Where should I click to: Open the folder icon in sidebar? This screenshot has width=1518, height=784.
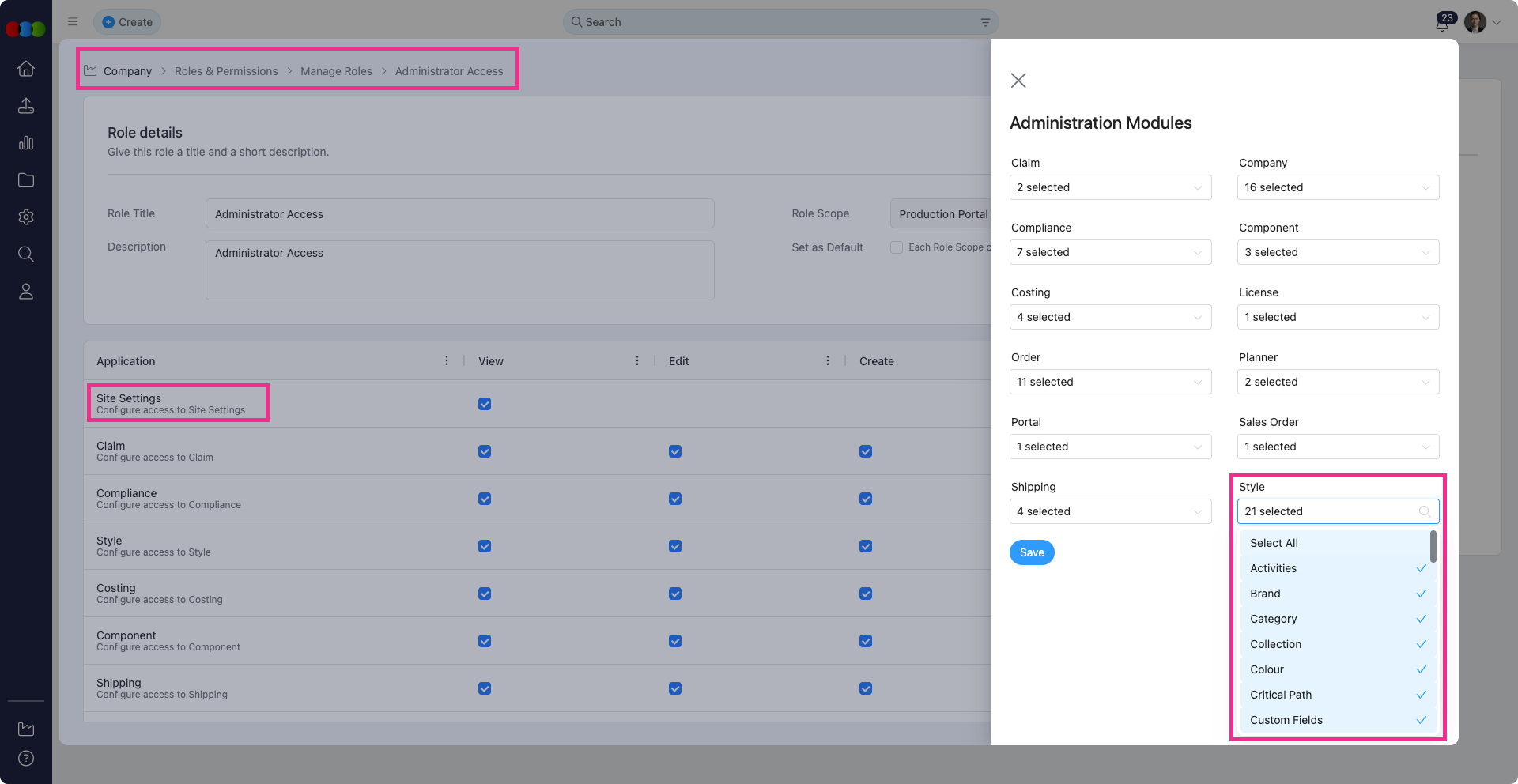pyautogui.click(x=26, y=180)
